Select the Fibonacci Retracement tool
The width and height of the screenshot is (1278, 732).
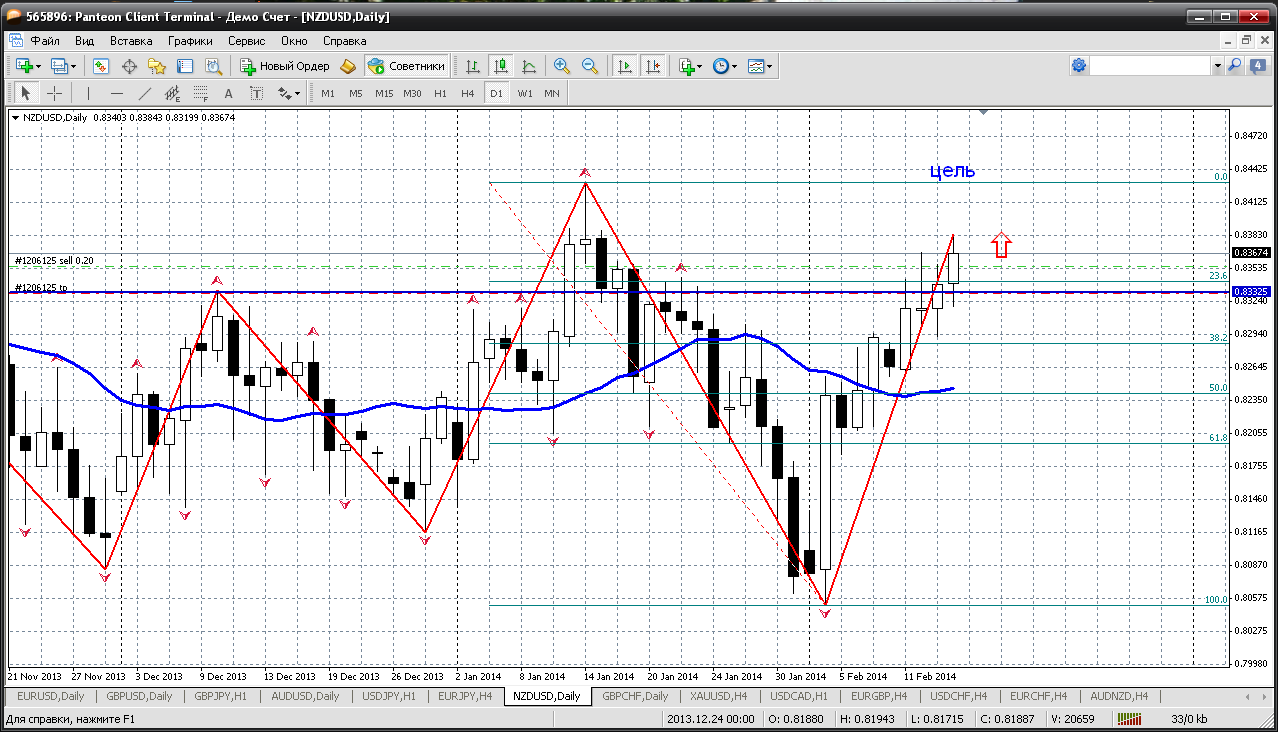(x=200, y=93)
